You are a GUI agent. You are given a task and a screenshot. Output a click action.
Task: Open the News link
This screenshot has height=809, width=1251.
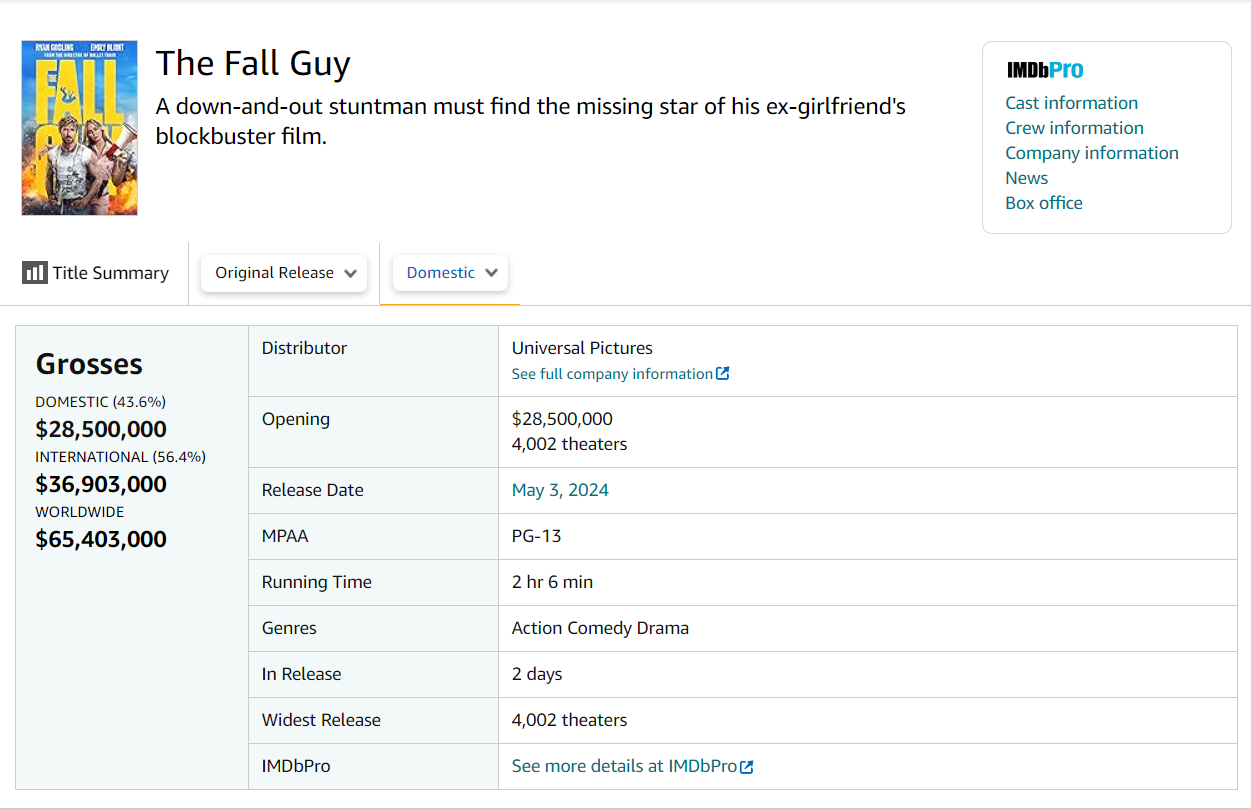[1027, 178]
